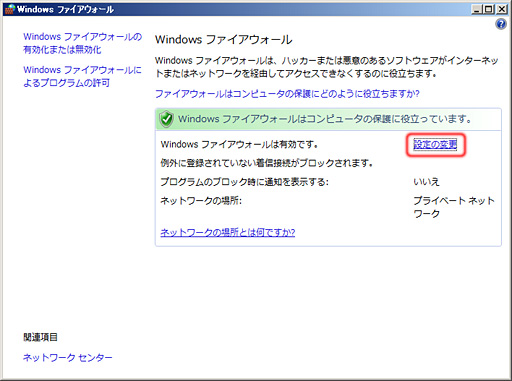The width and height of the screenshot is (512, 381).
Task: Maximize the Windows ファイアウォール window
Action: pos(489,9)
